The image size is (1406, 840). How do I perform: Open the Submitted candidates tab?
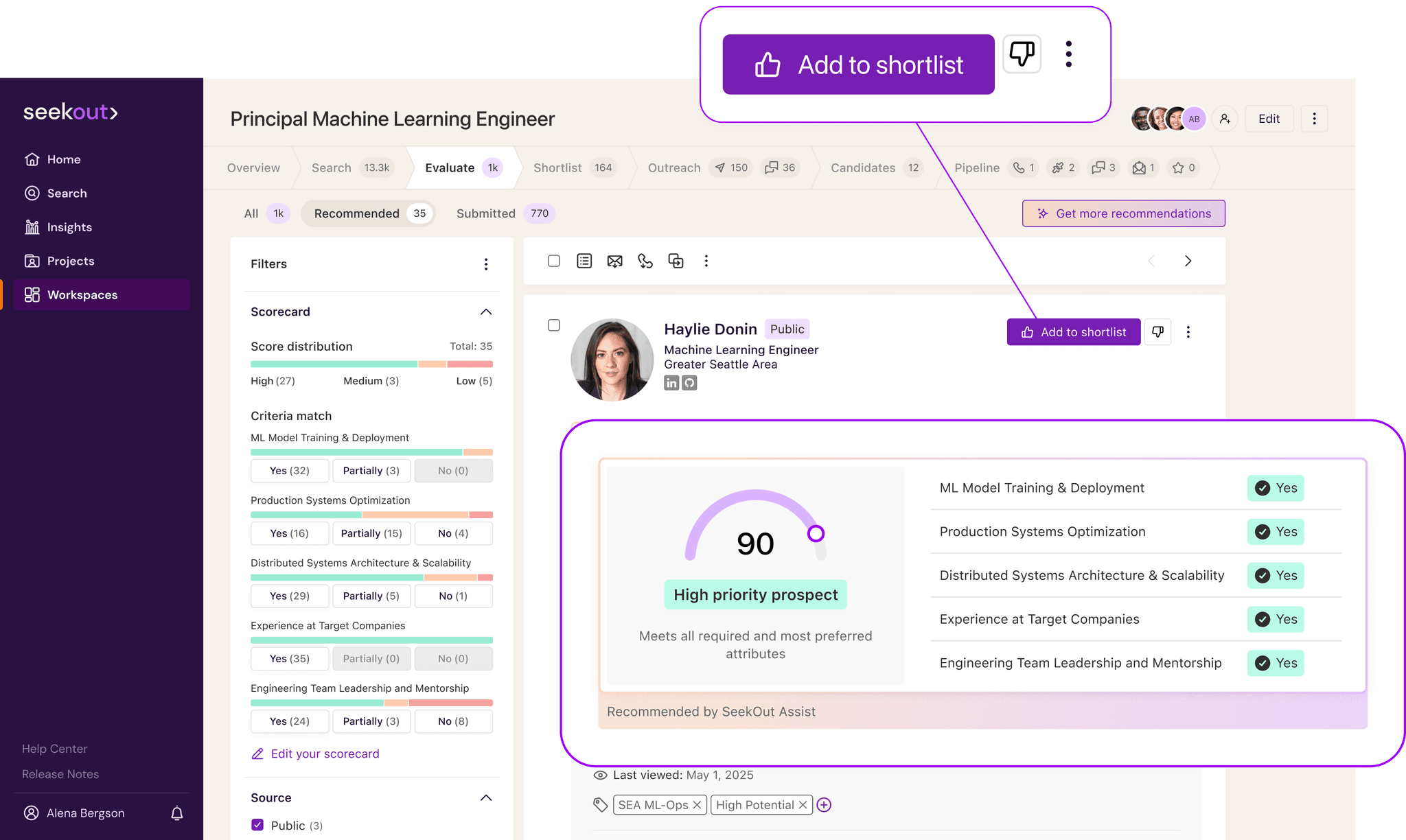tap(485, 213)
